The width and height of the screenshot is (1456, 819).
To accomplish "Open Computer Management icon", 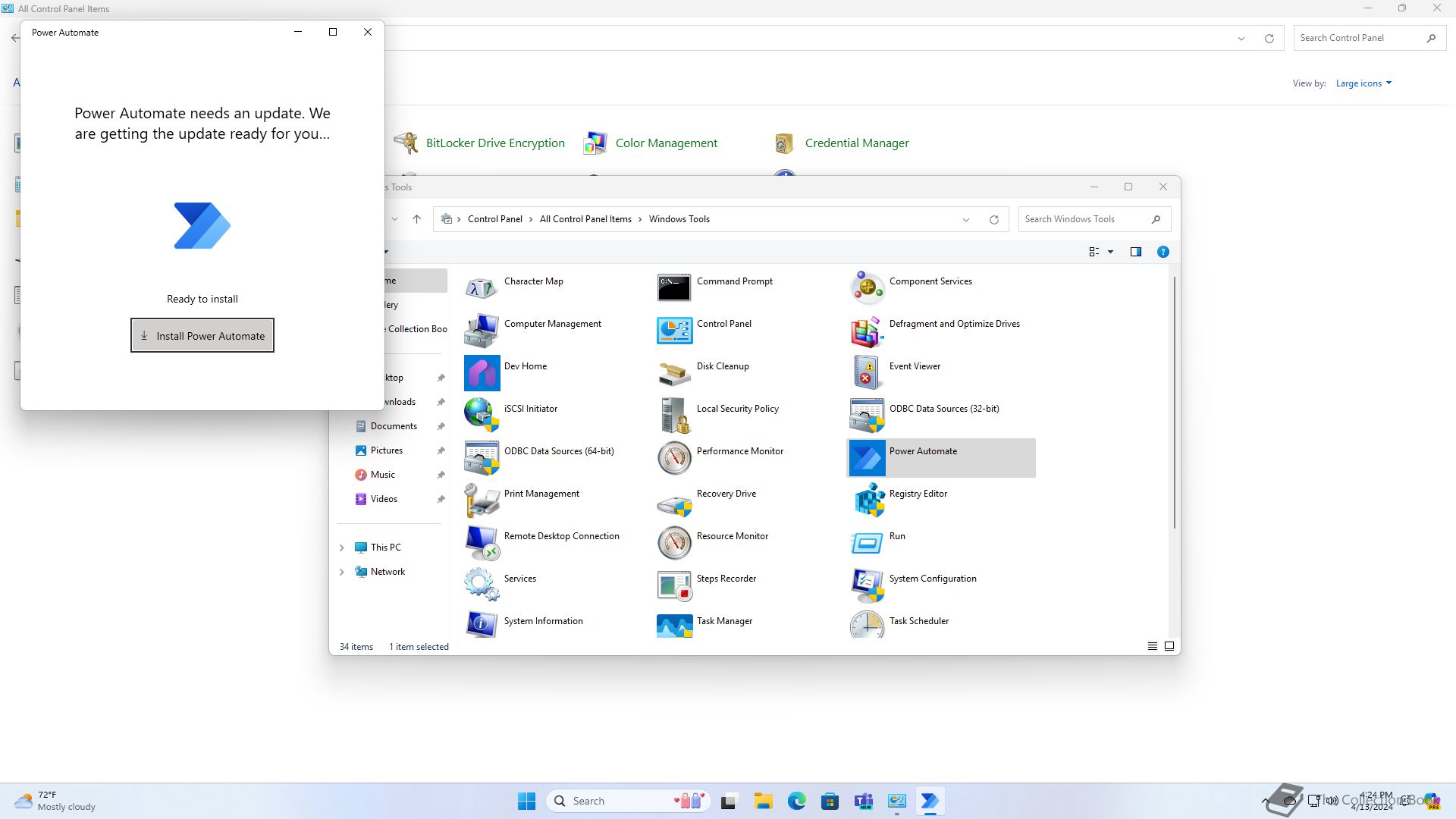I will click(482, 330).
